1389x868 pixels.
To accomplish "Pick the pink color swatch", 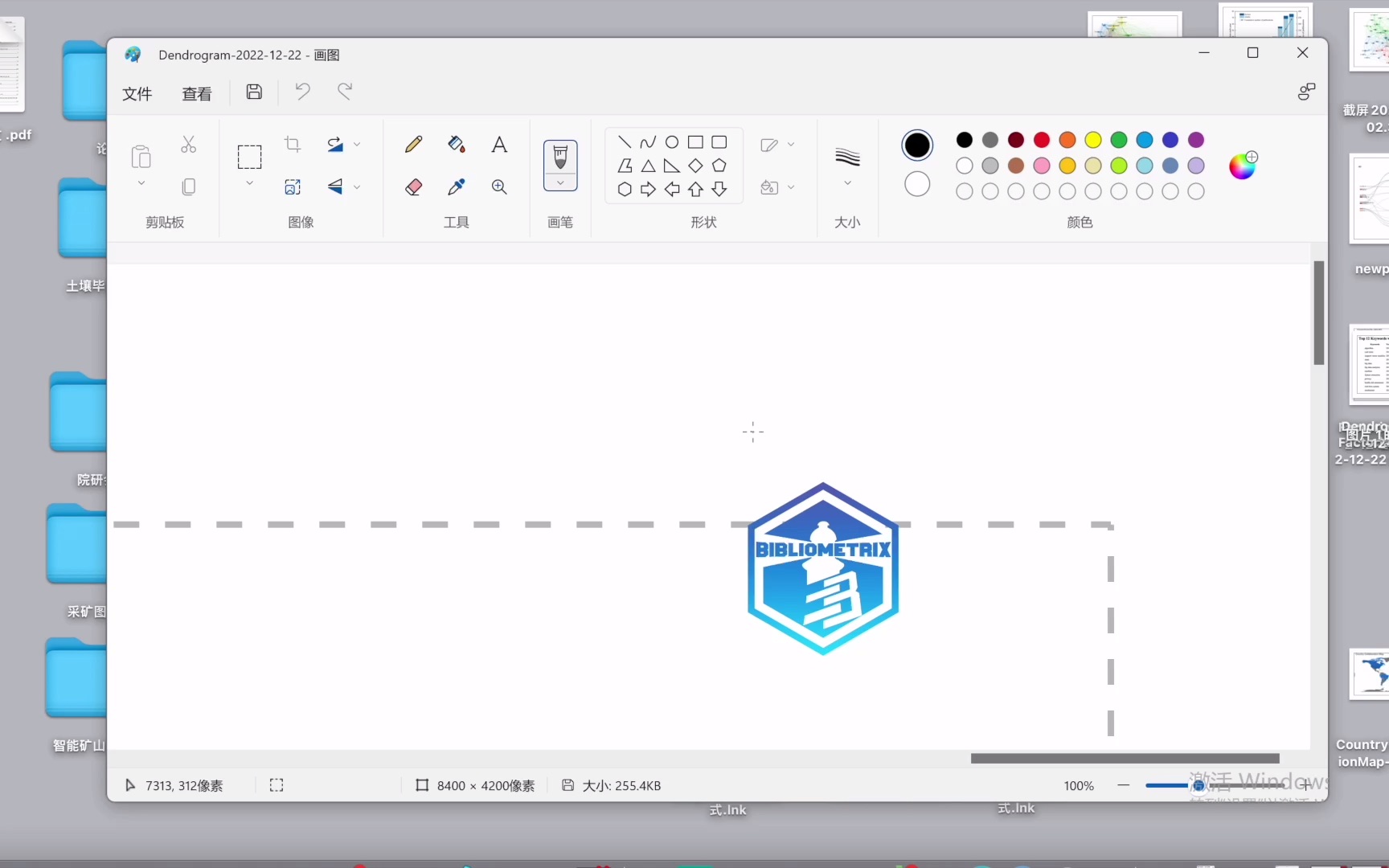I will pos(1042,166).
